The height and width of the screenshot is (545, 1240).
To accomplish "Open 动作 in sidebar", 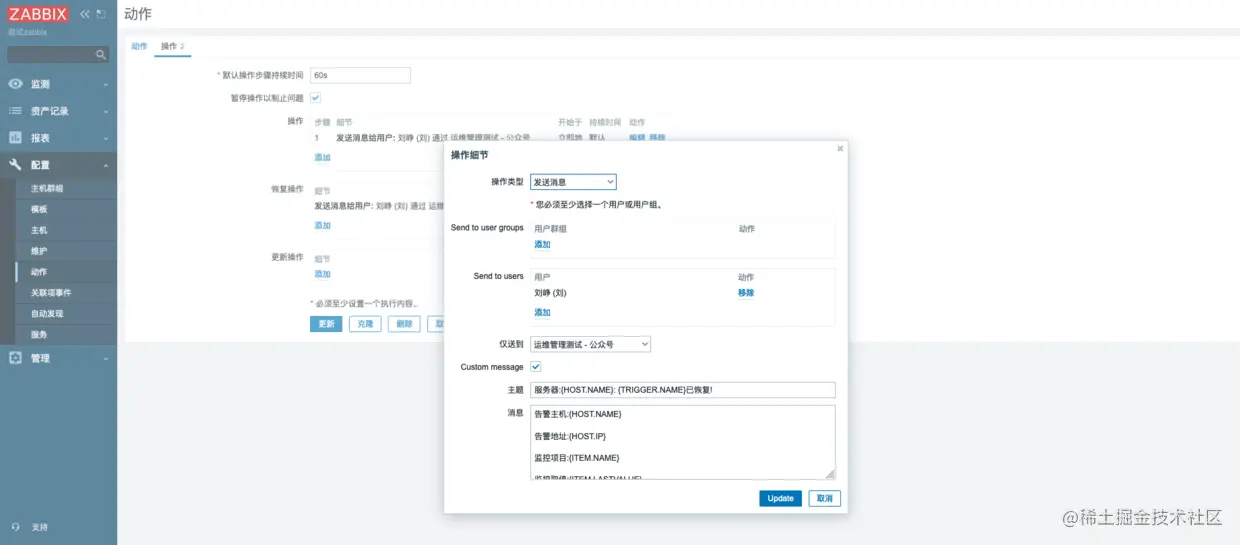I will [39, 272].
